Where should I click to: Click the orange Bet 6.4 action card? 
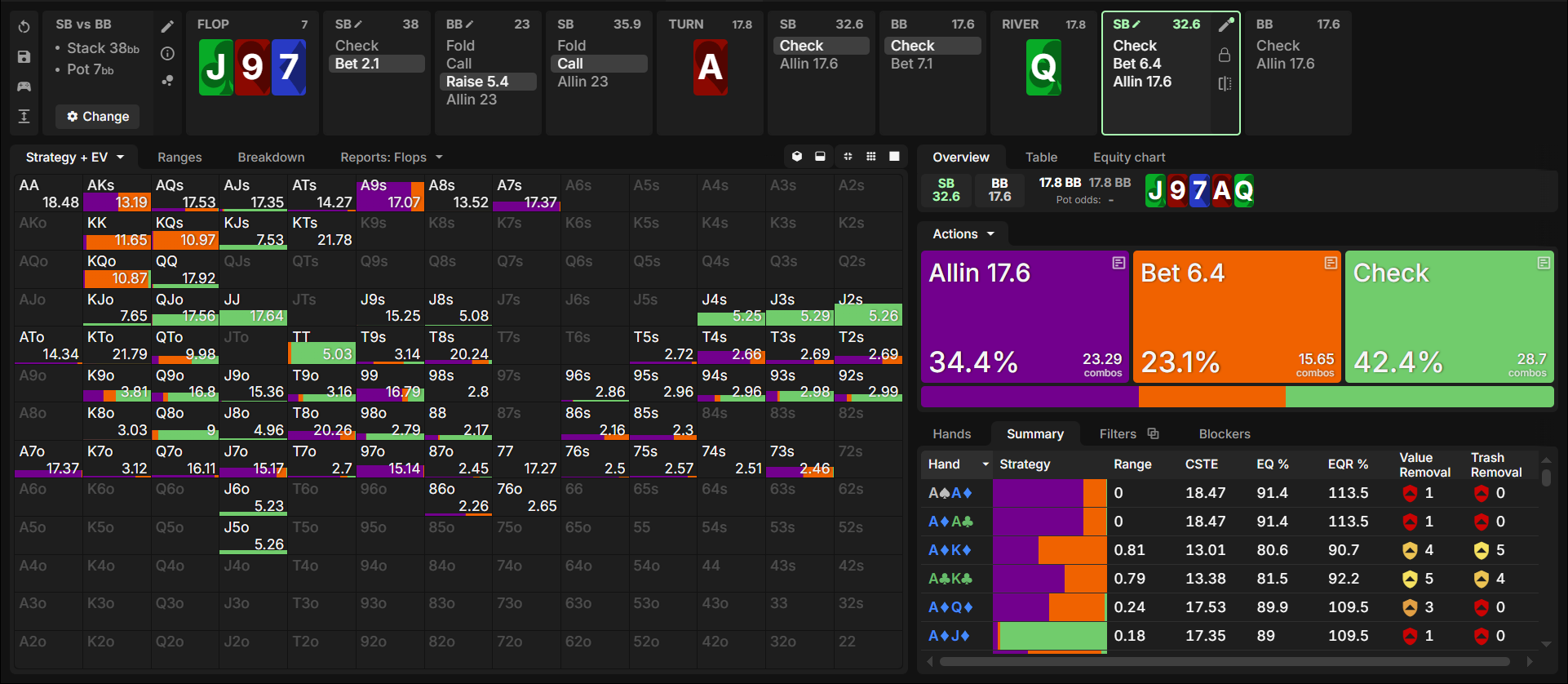coord(1237,317)
